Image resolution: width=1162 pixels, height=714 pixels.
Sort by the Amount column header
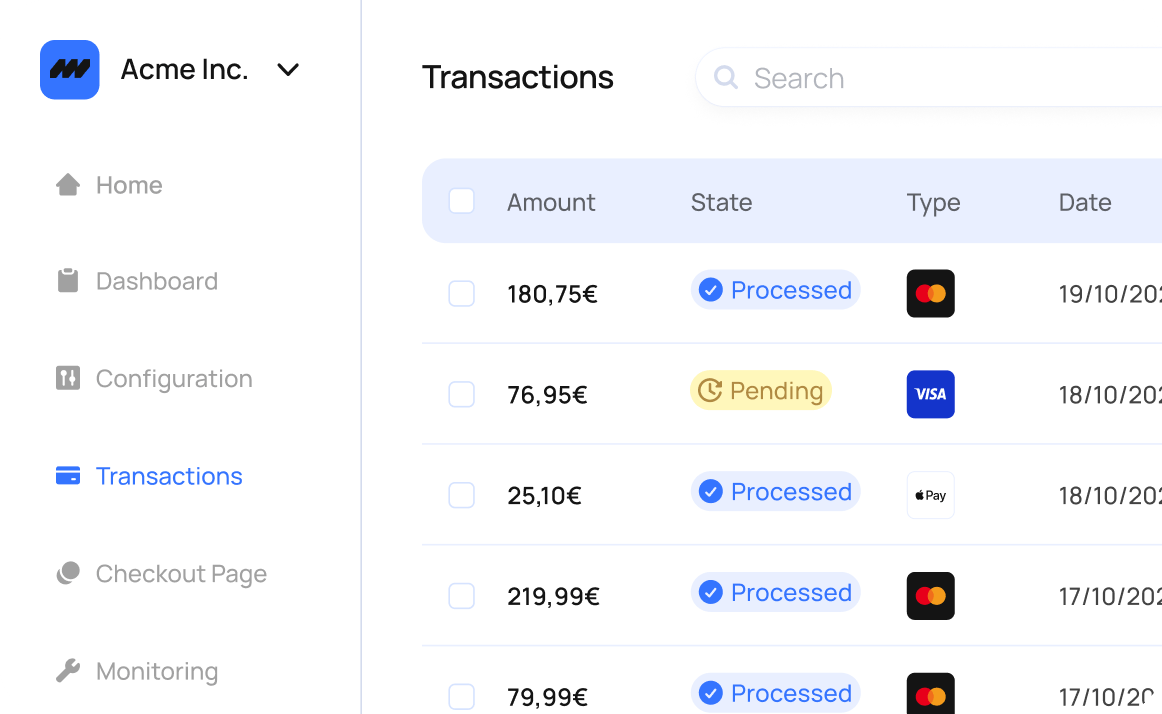pos(551,202)
